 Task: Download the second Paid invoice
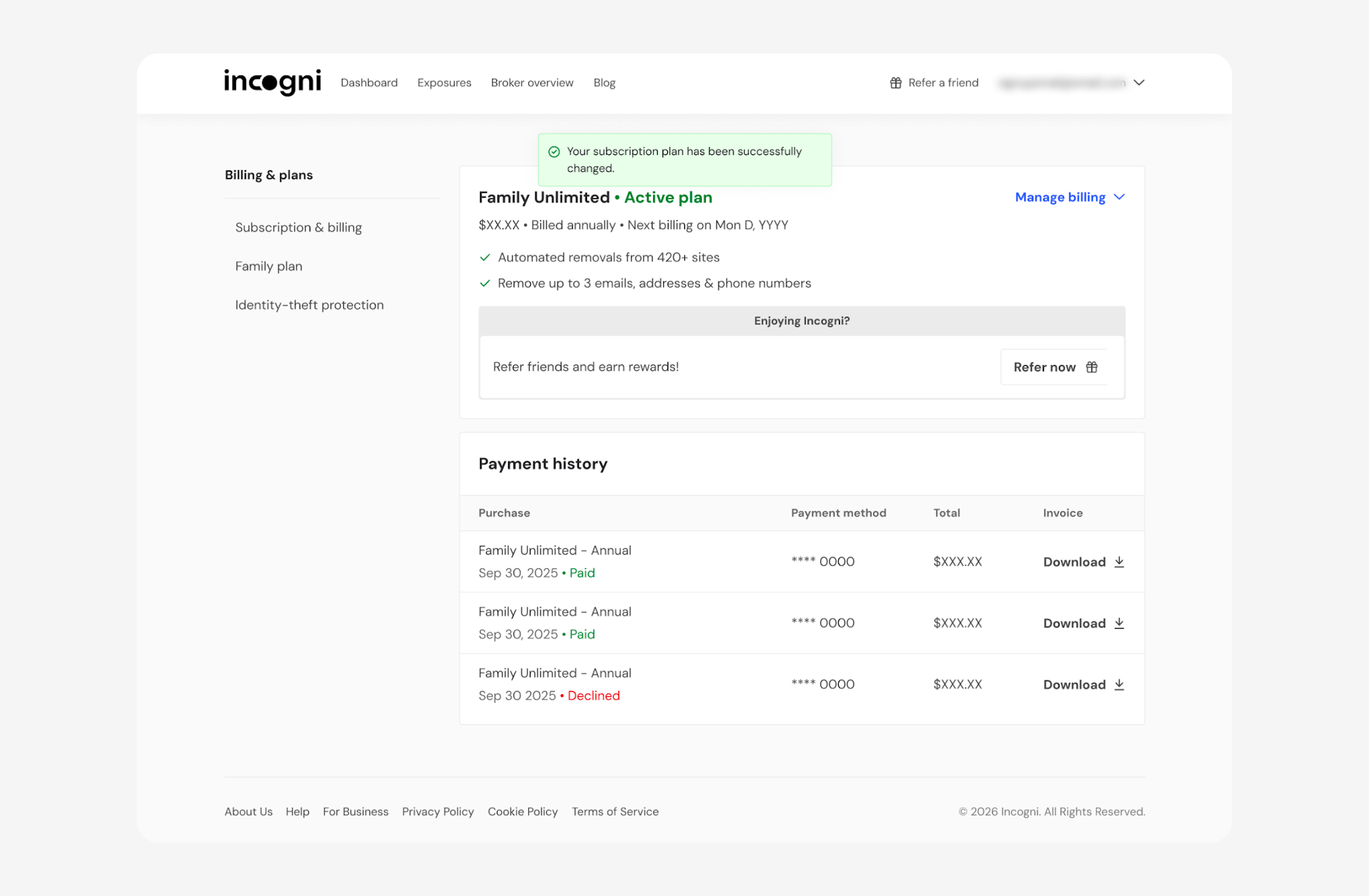point(1084,623)
